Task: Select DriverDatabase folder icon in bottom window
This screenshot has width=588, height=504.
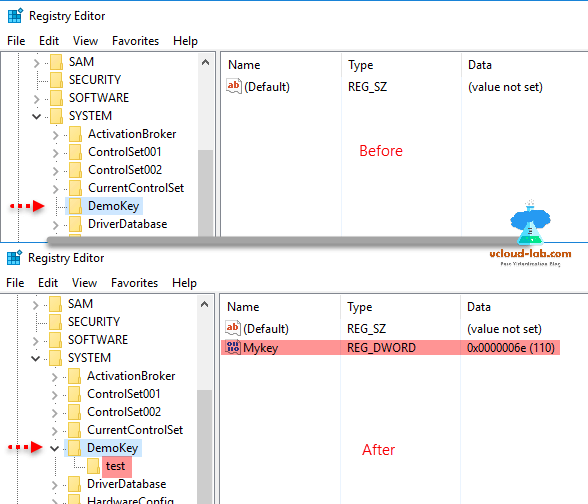Action: point(75,484)
